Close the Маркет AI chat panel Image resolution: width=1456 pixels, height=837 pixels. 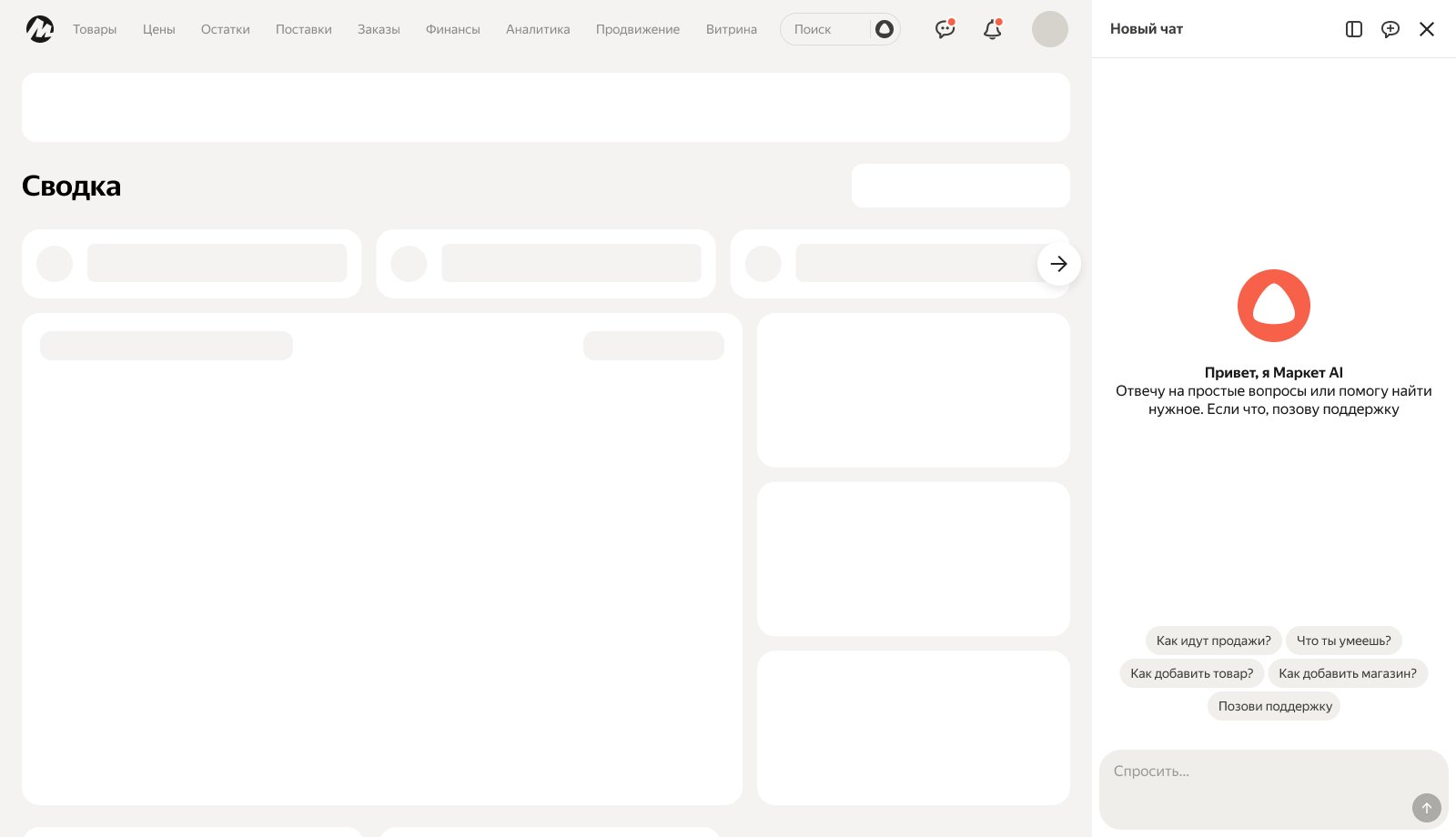tap(1426, 29)
